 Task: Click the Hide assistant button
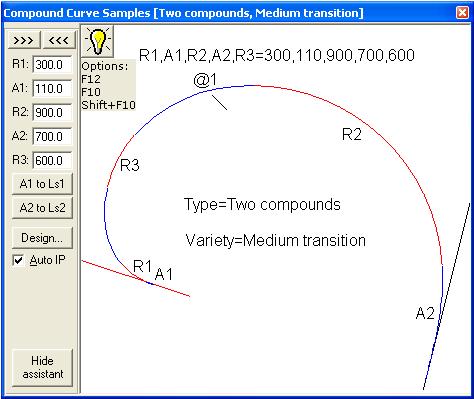click(x=42, y=367)
